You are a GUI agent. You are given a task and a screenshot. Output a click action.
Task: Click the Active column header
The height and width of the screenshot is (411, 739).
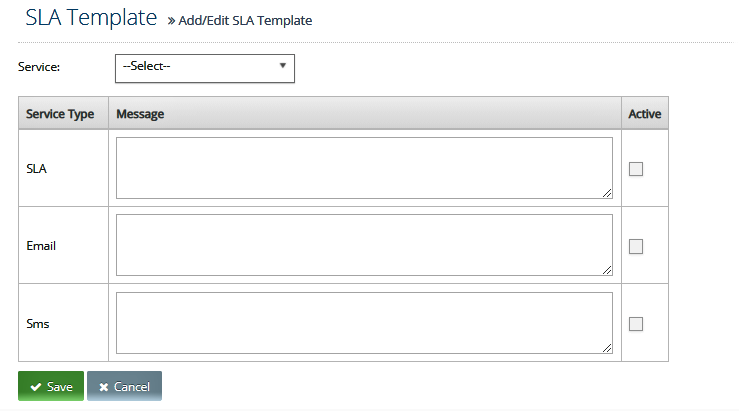click(x=645, y=113)
